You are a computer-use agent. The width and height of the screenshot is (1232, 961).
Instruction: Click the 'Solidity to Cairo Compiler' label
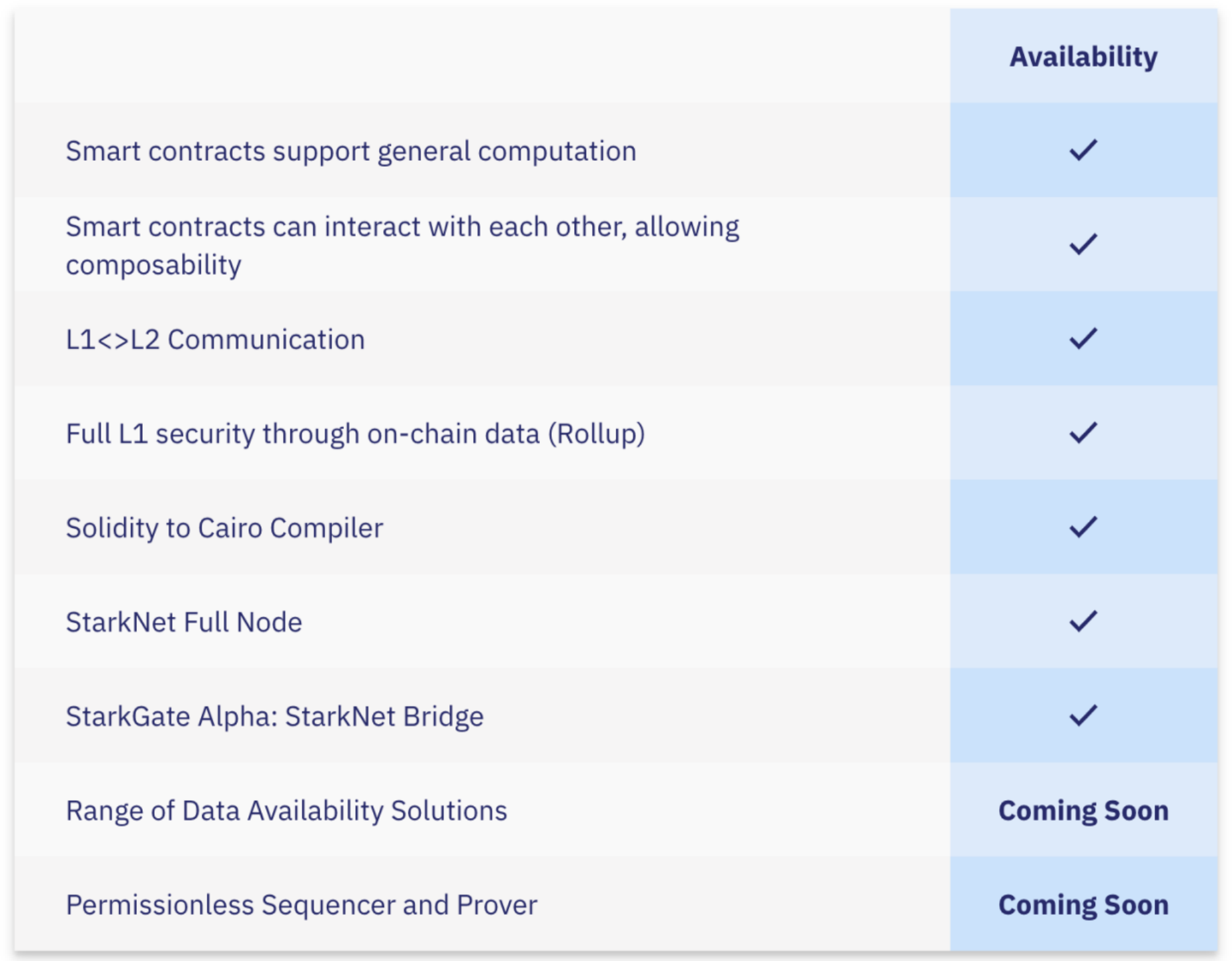point(224,529)
